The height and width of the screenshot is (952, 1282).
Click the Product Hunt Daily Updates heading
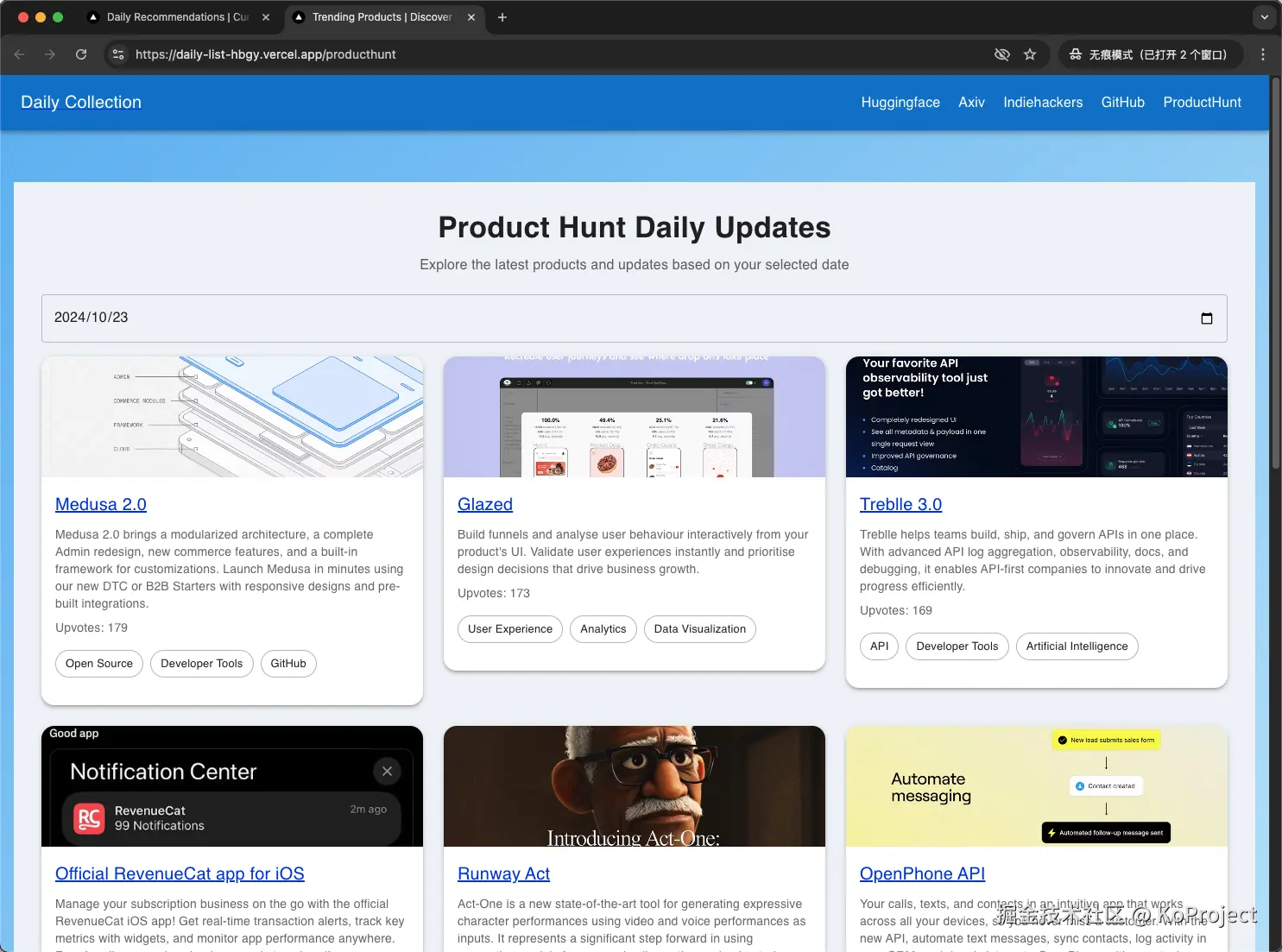pyautogui.click(x=635, y=228)
